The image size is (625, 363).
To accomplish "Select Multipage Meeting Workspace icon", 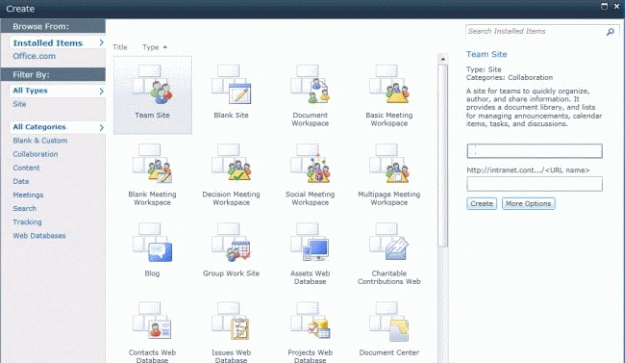I will (x=389, y=164).
